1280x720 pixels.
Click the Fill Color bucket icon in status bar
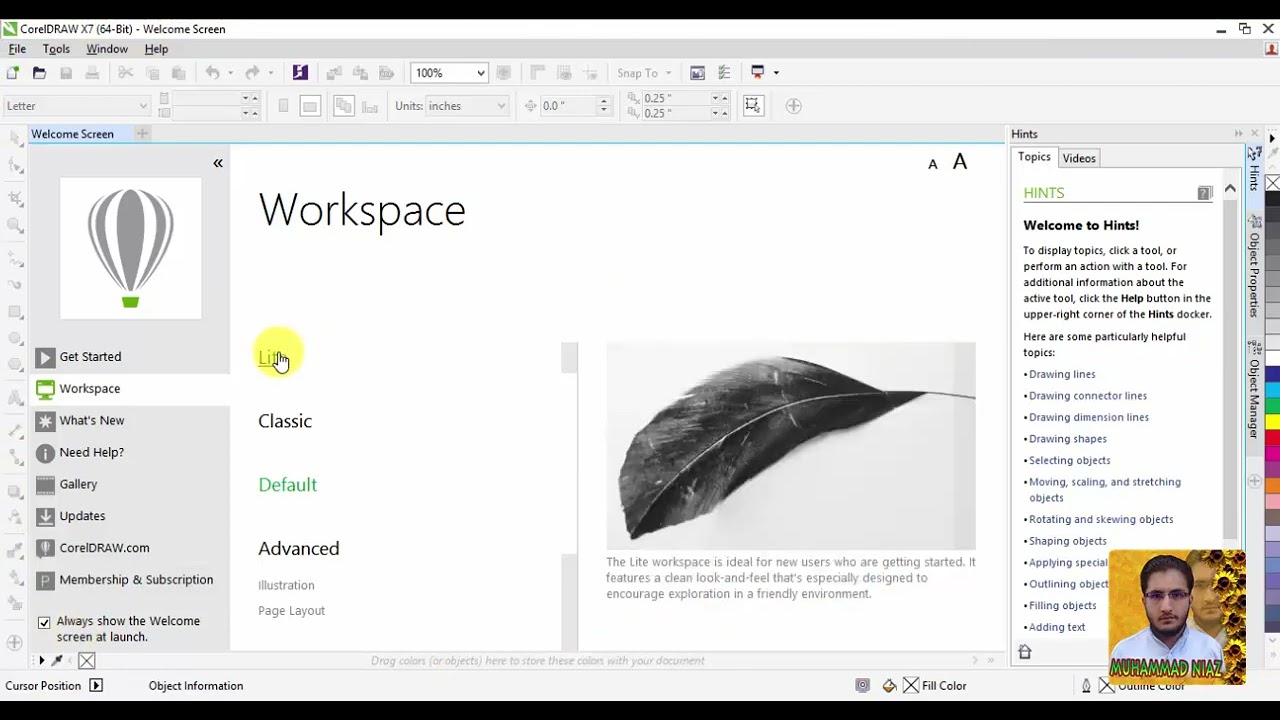(889, 686)
